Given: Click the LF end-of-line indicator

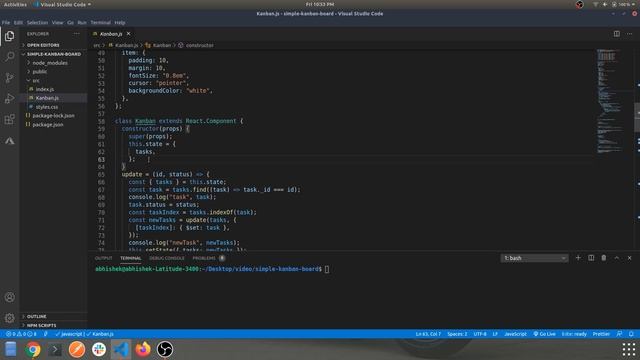Looking at the screenshot, I should click(x=495, y=334).
